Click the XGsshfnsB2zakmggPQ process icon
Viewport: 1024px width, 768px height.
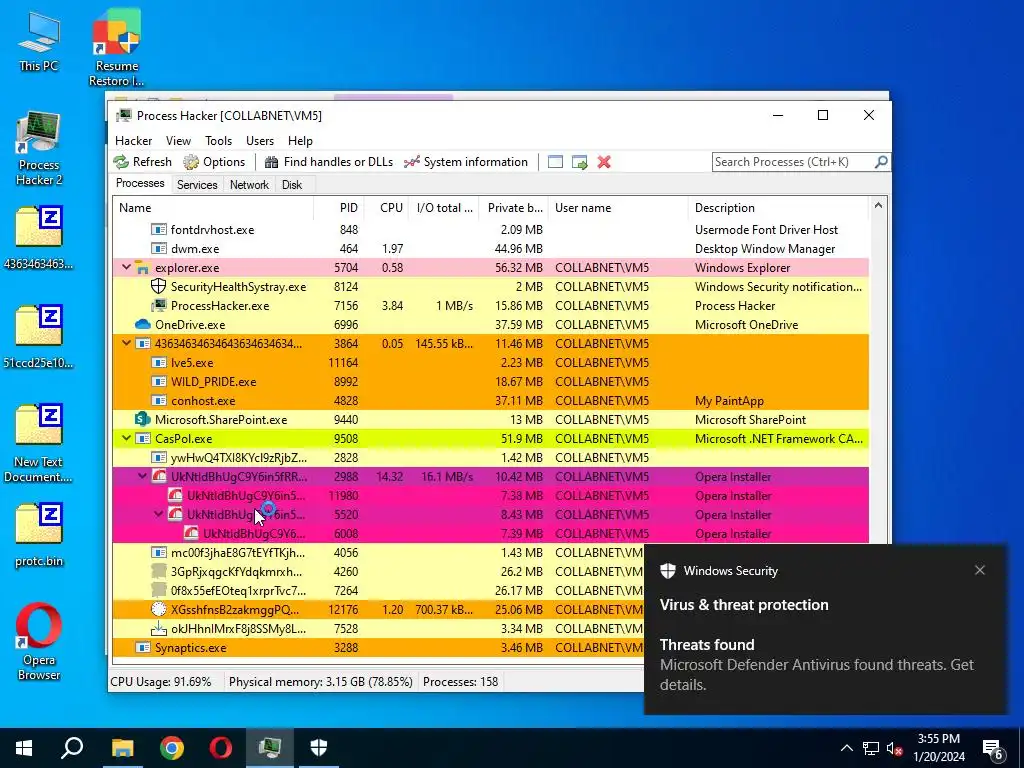[158, 609]
